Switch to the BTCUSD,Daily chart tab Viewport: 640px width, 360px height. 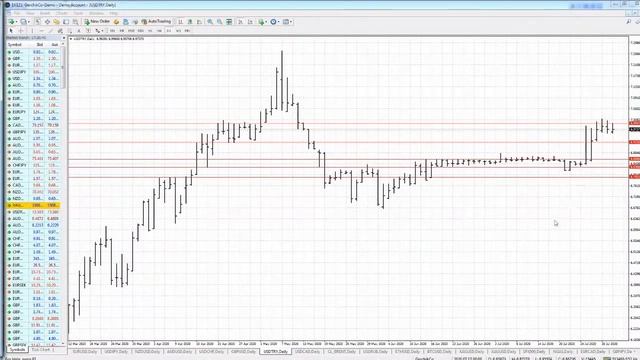440,351
